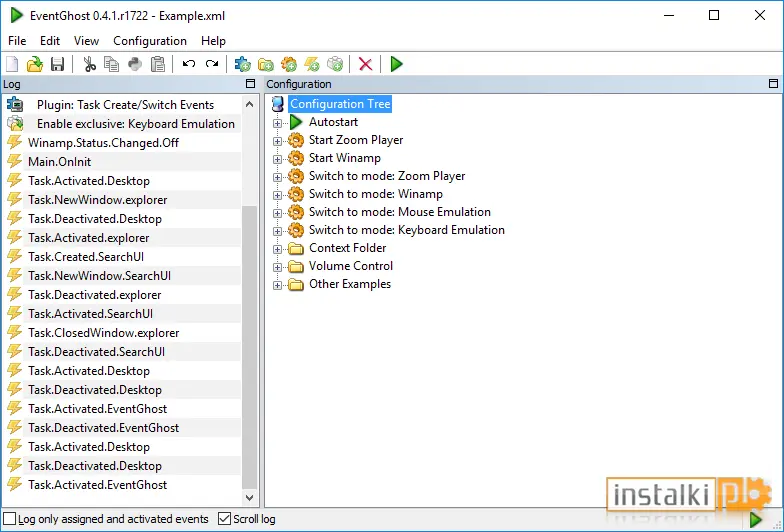Expand Switch to mode: Zoom Player
Screen dimensions: 784x532
point(277,176)
